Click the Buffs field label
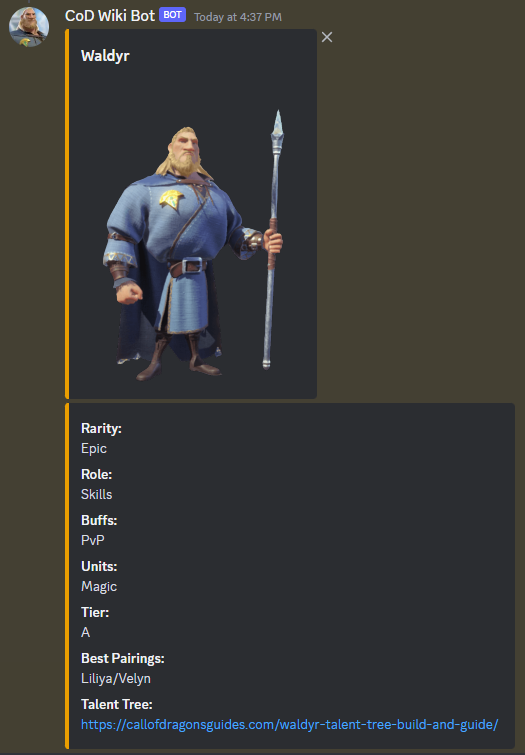The width and height of the screenshot is (525, 755). tap(99, 520)
